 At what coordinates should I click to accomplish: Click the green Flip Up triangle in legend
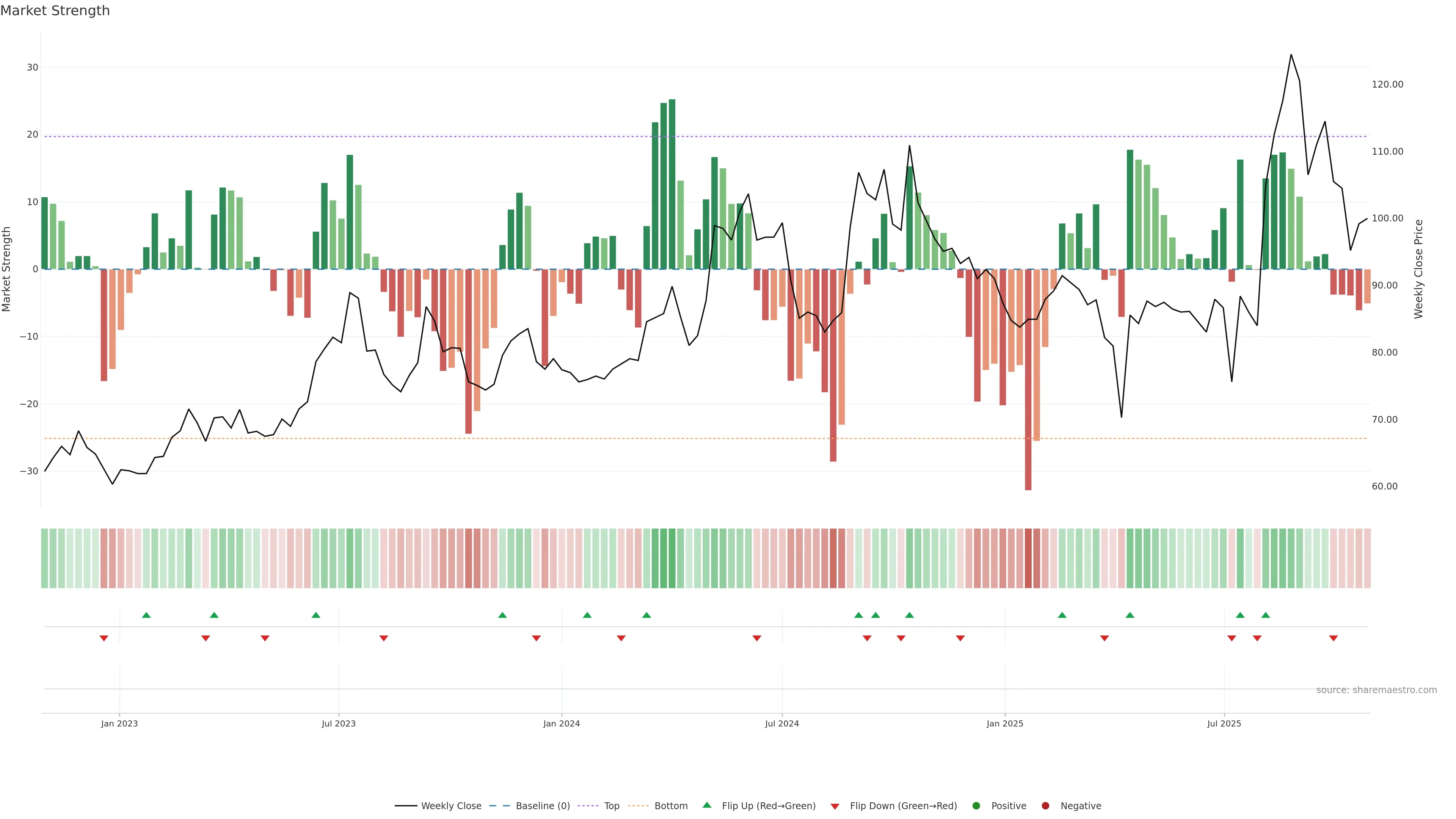click(x=706, y=805)
